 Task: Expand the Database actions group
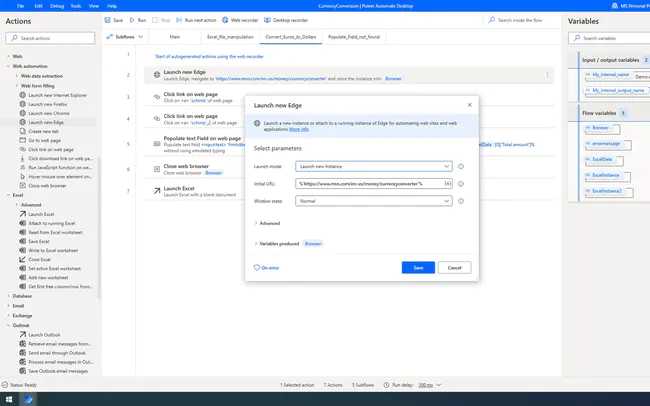24,296
